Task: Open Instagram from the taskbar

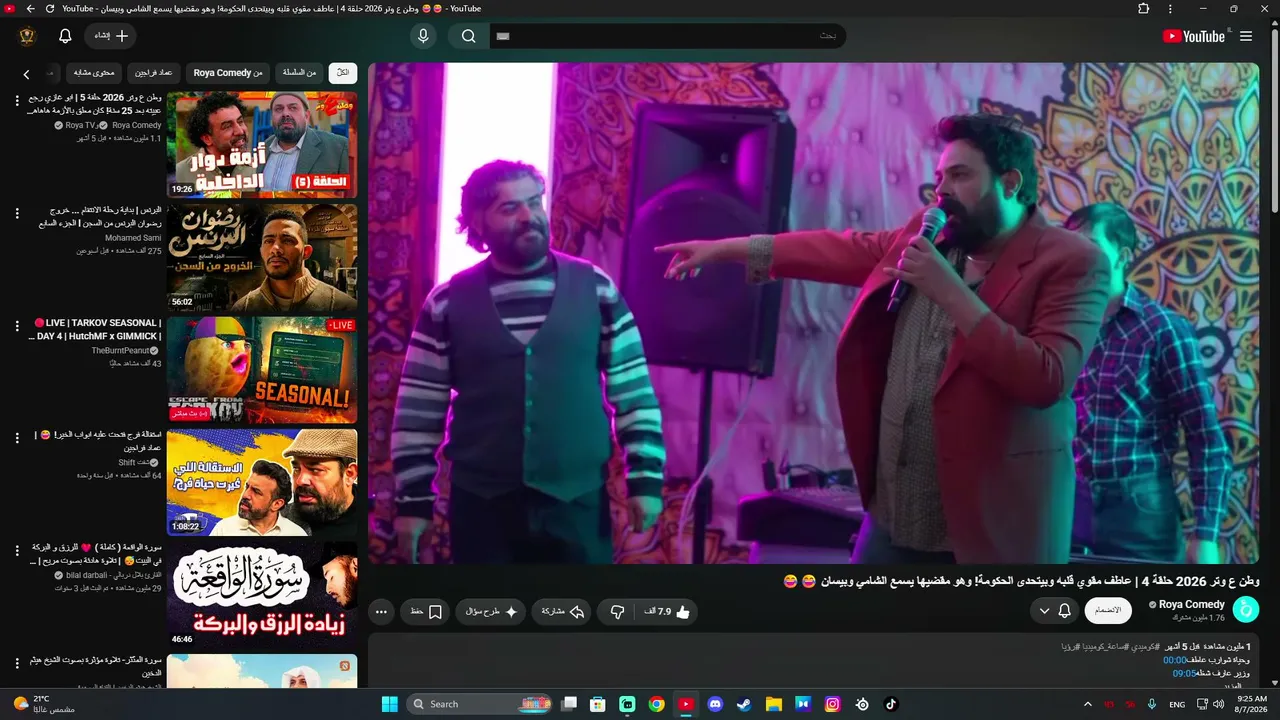Action: [x=832, y=704]
